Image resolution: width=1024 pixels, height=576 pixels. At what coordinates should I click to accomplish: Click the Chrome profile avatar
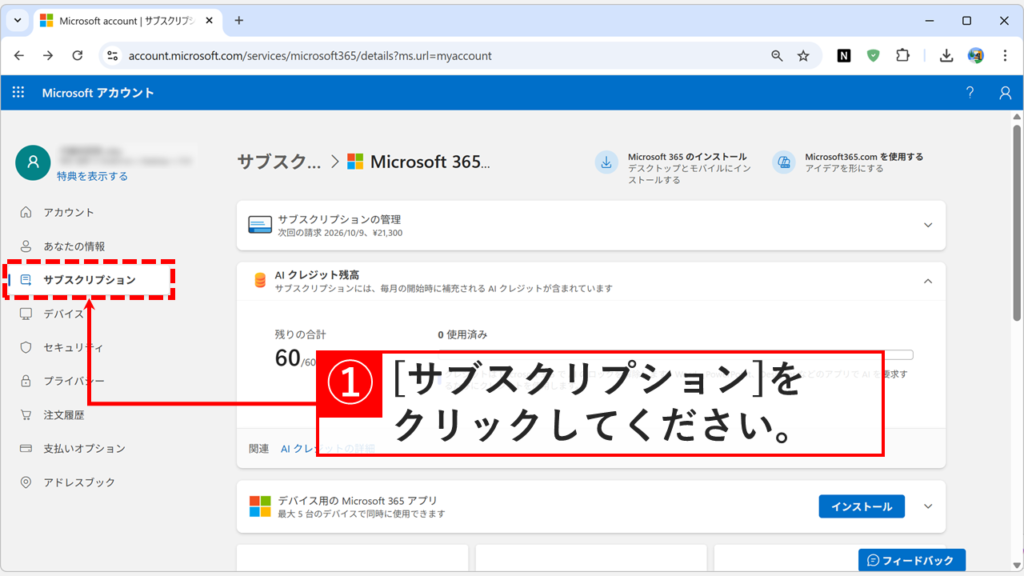[x=976, y=56]
